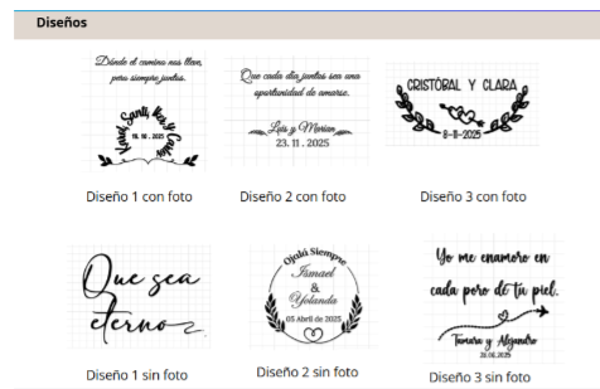Viewport: 600px width, 389px height.
Task: Click the 'Diseño 1 con foto' label
Action: (139, 197)
